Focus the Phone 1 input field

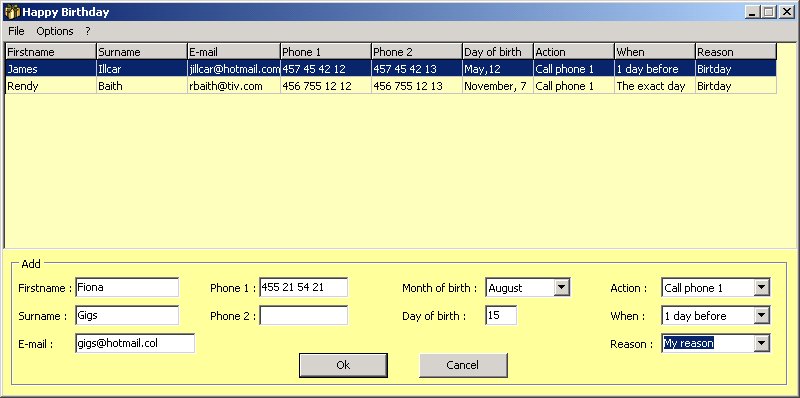point(304,287)
